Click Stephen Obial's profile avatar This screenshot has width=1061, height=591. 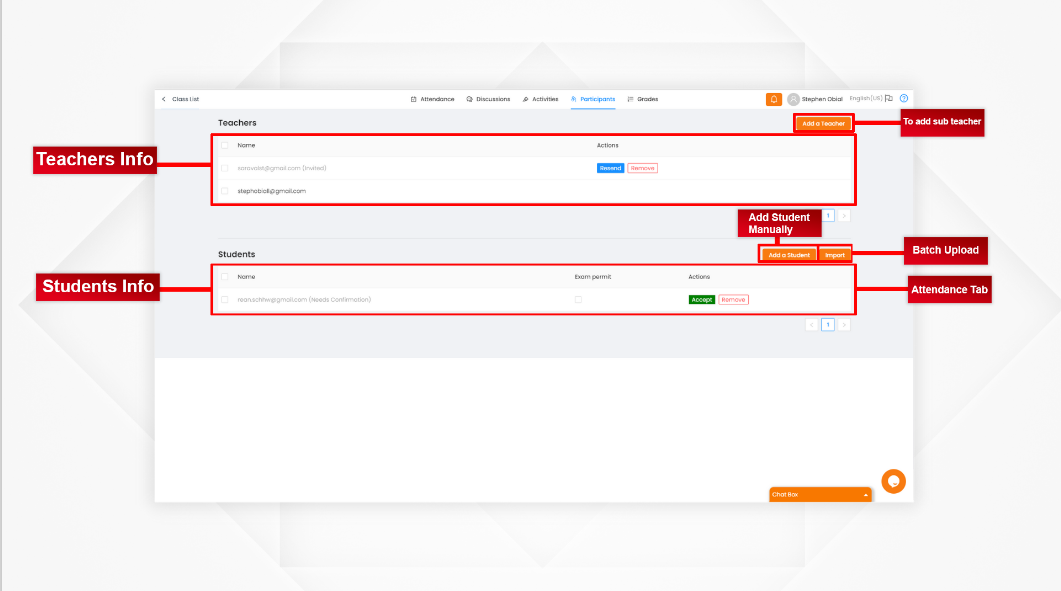(792, 99)
